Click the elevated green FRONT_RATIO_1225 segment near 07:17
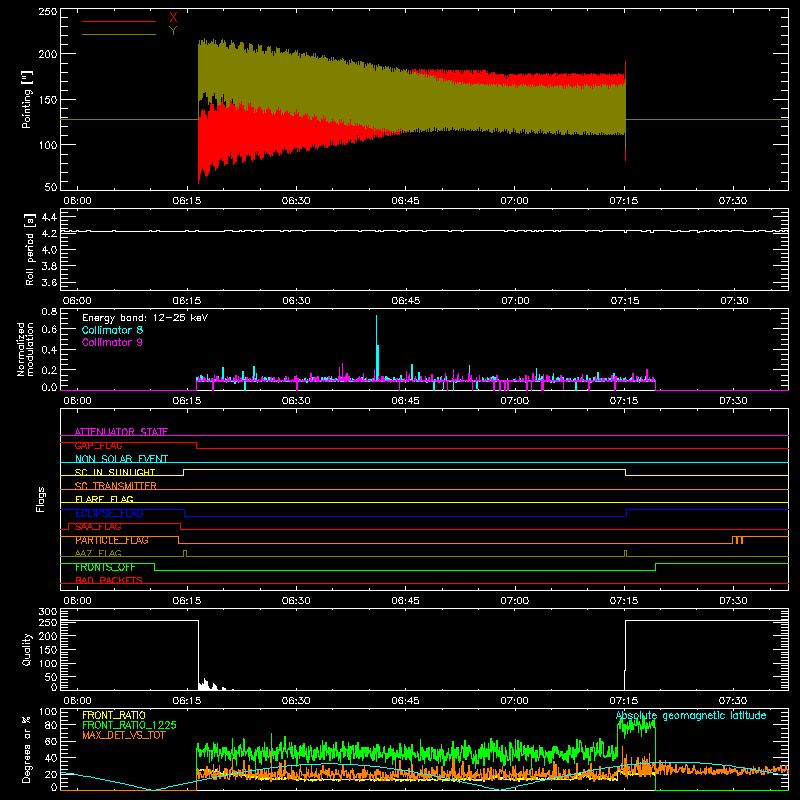Image resolution: width=800 pixels, height=800 pixels. pyautogui.click(x=636, y=725)
